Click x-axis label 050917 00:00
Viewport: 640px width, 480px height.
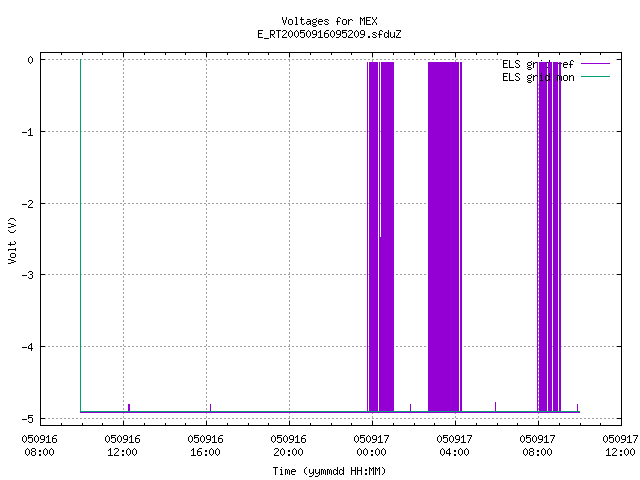[371, 446]
